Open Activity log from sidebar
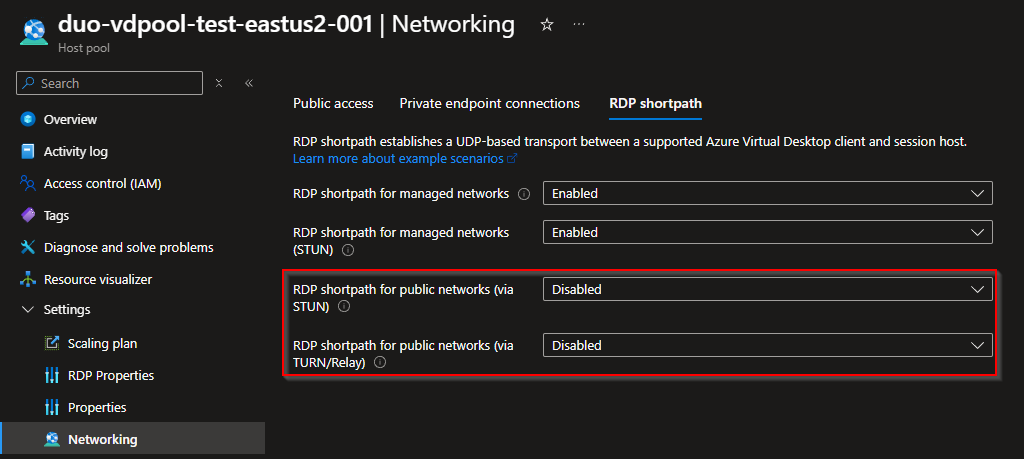Screen dimensions: 1024x459 [75, 151]
